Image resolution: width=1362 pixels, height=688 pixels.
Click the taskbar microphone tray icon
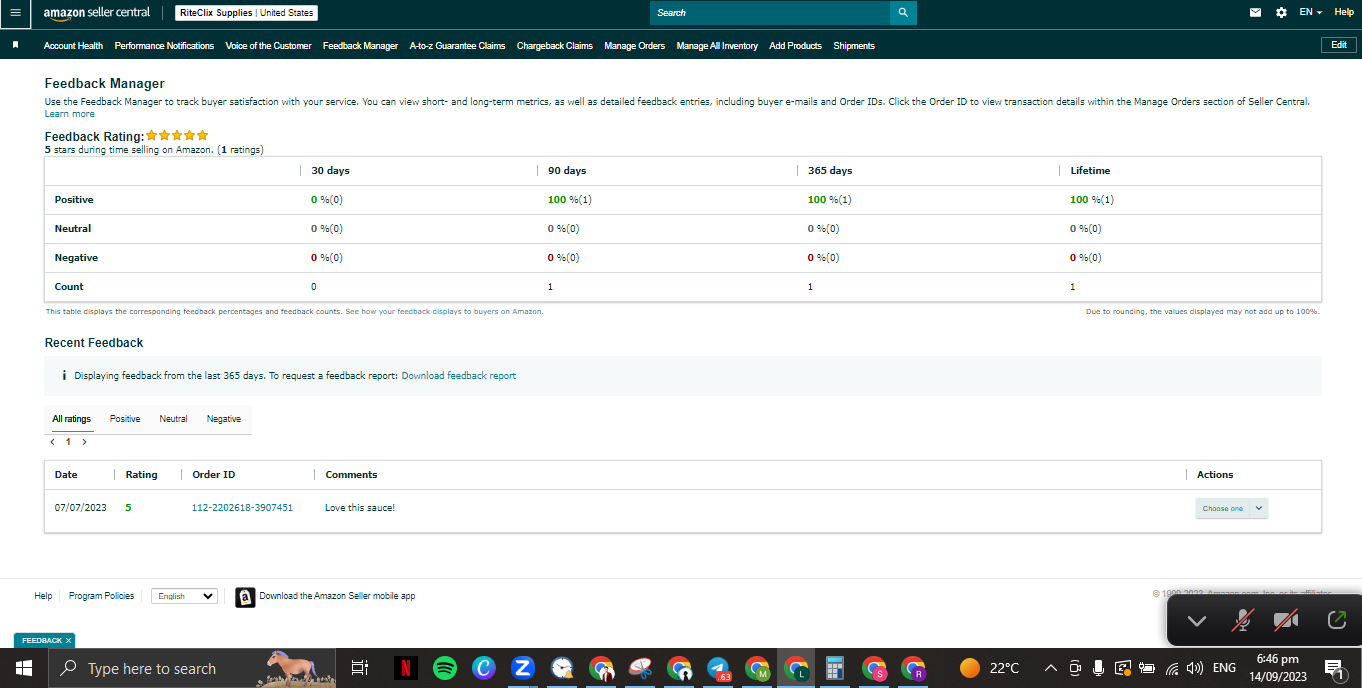(x=1098, y=668)
